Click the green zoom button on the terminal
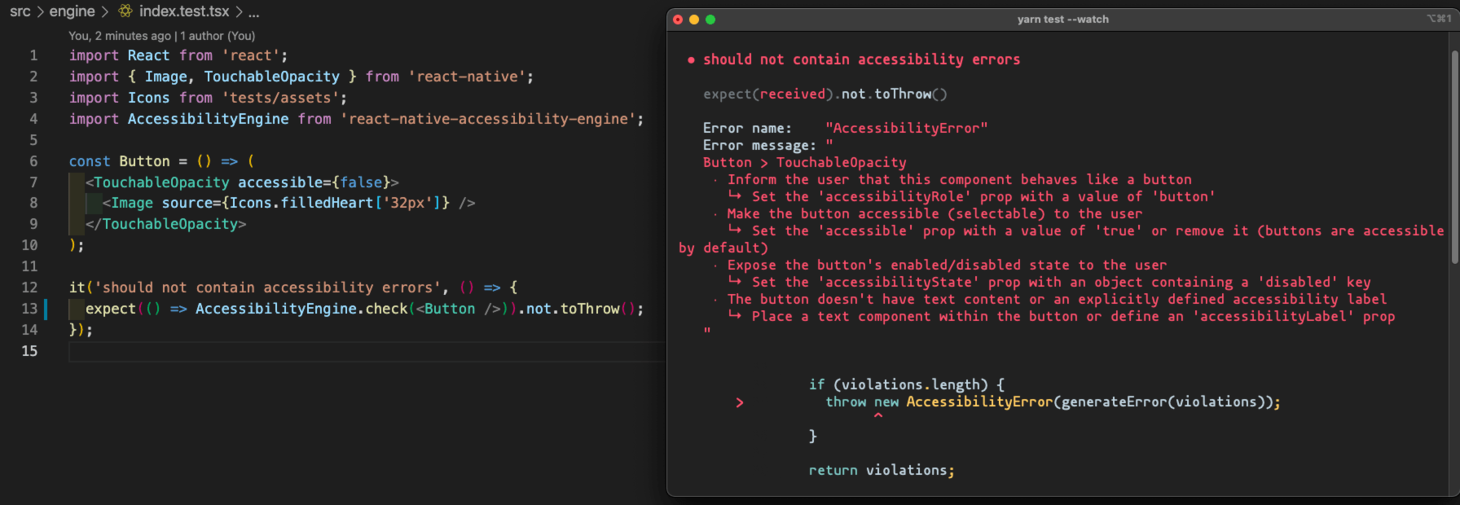Image resolution: width=1460 pixels, height=505 pixels. pos(710,19)
